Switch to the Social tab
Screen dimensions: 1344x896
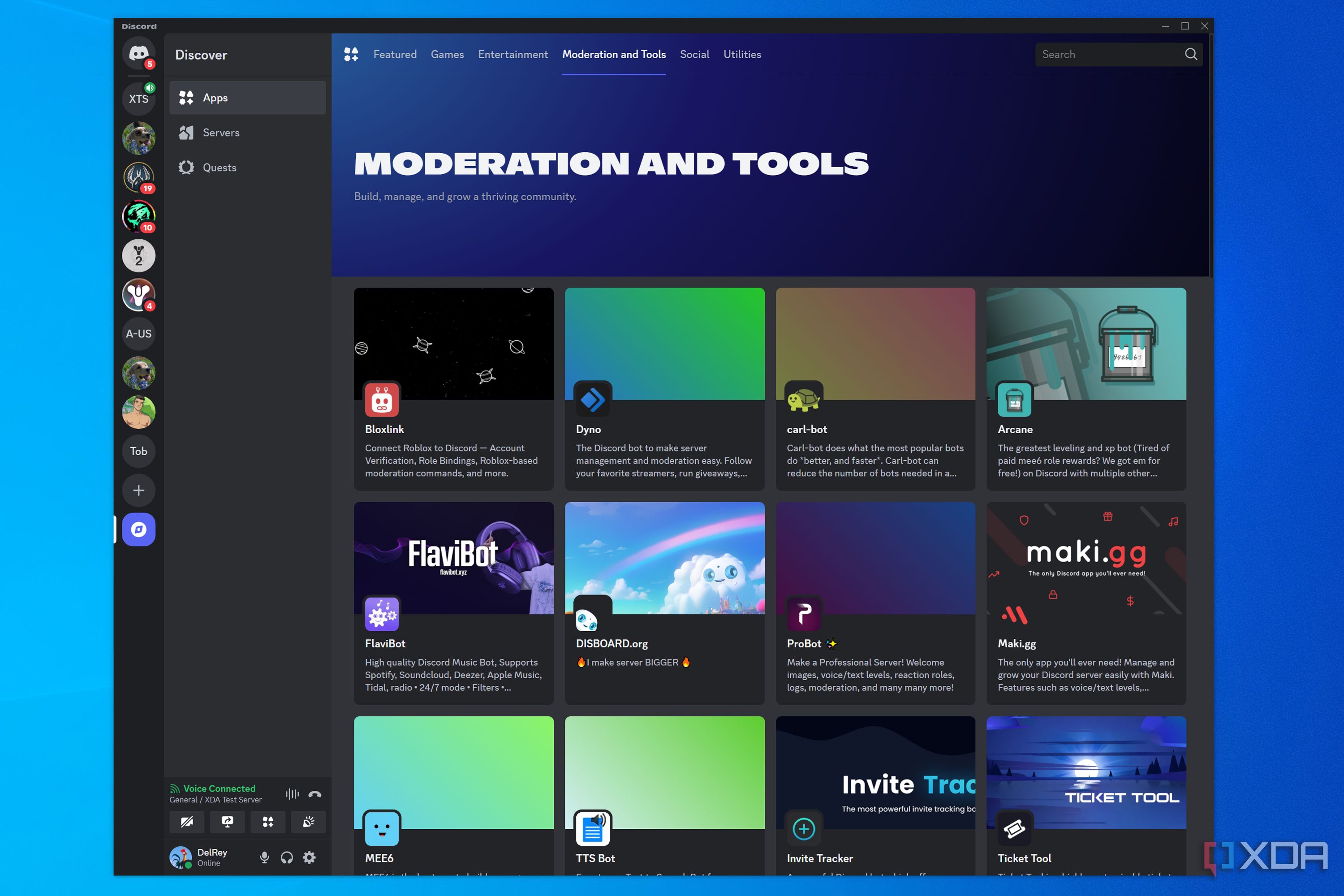click(694, 54)
